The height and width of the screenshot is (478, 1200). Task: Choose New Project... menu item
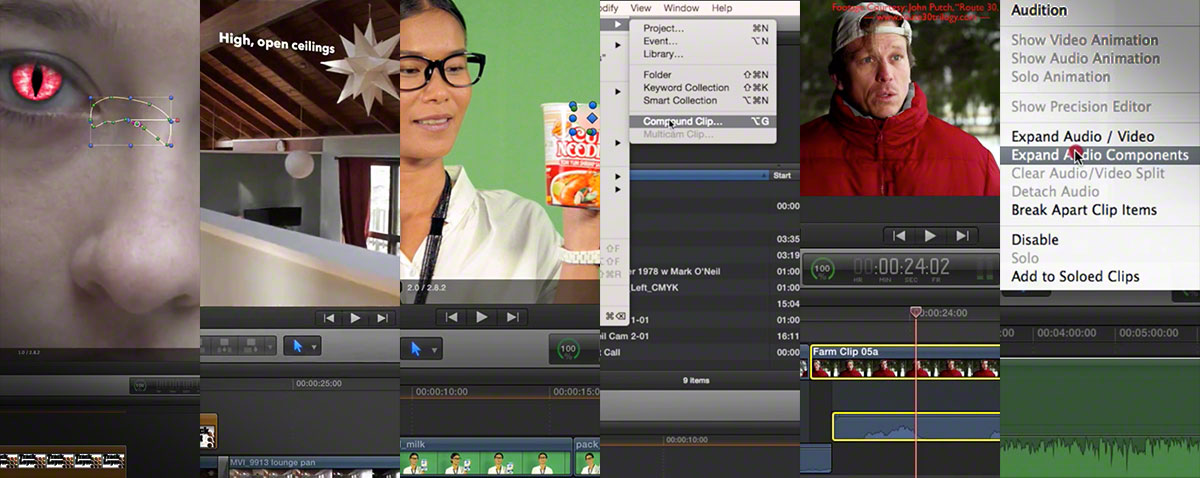click(703, 29)
